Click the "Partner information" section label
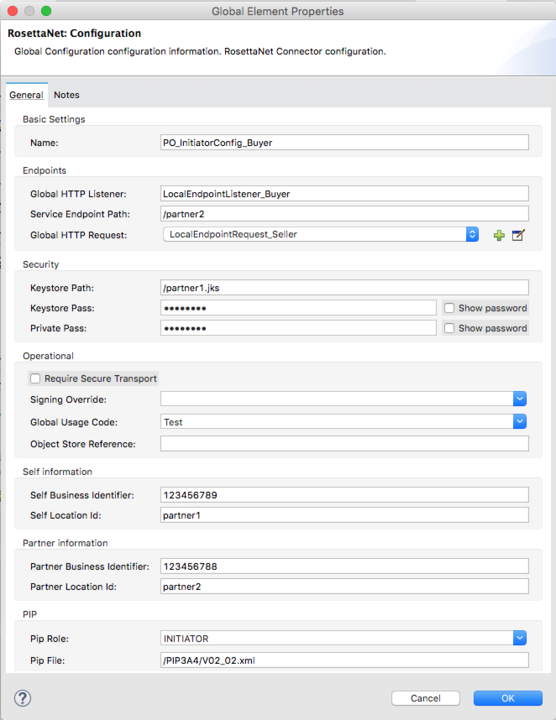556x720 pixels. tap(65, 543)
